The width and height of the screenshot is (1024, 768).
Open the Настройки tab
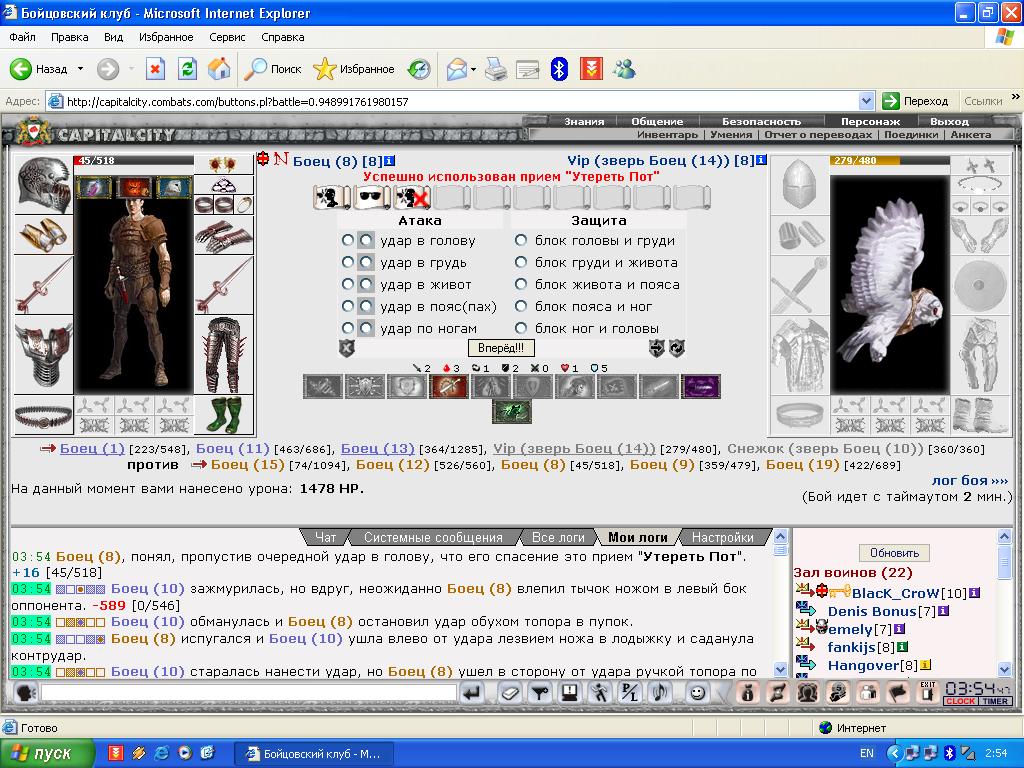(x=722, y=537)
